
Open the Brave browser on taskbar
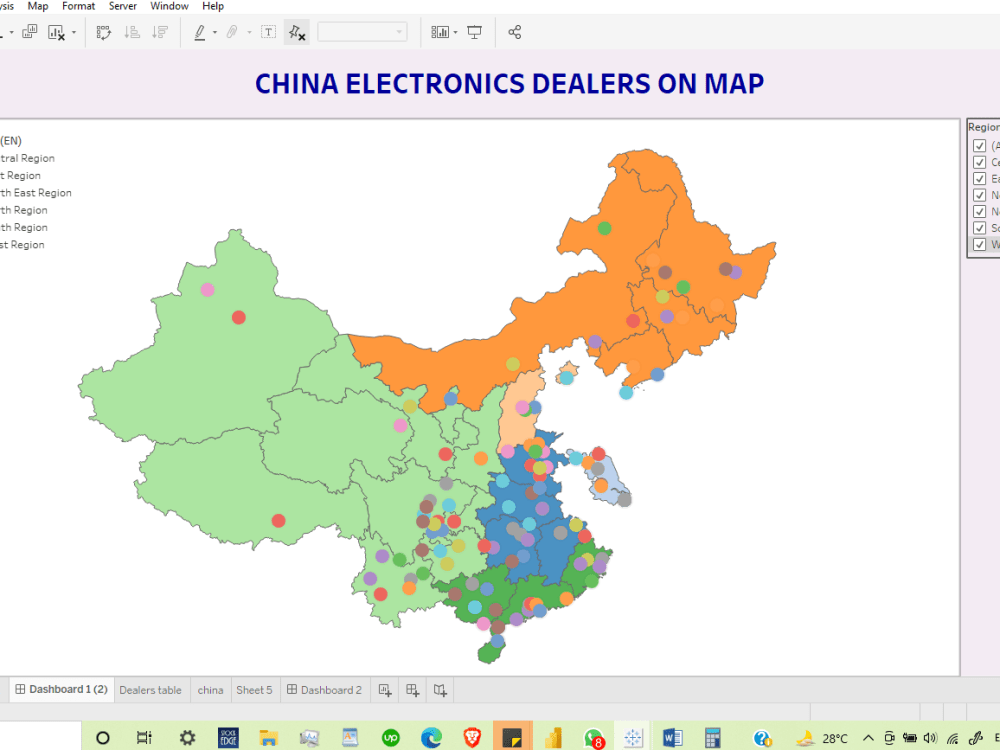(x=472, y=738)
